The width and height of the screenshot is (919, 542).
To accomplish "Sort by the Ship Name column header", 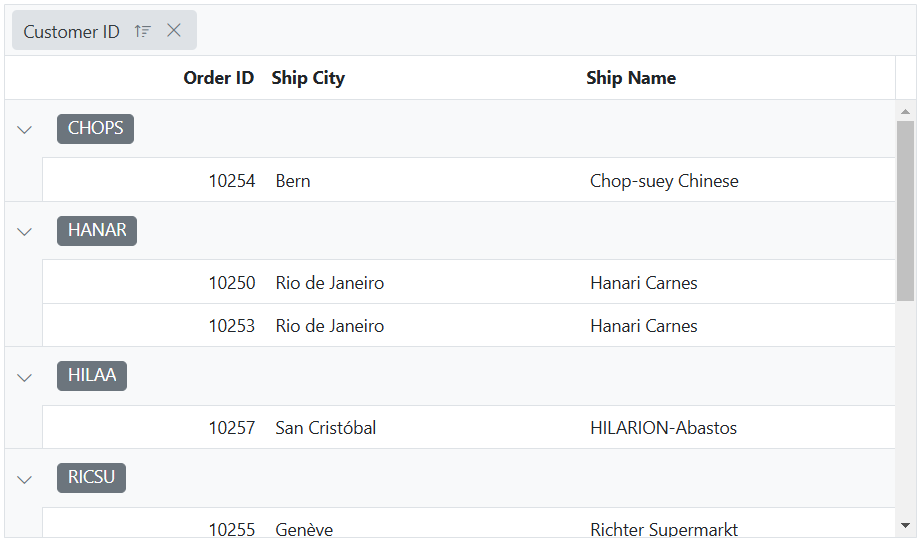I will pyautogui.click(x=631, y=78).
